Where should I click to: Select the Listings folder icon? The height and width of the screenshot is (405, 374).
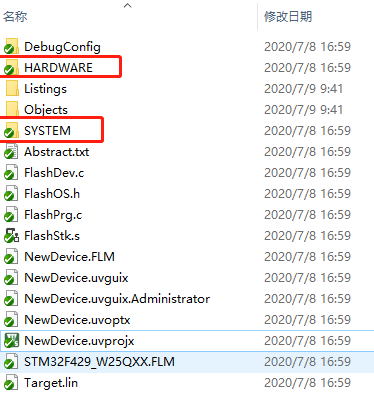point(12,89)
